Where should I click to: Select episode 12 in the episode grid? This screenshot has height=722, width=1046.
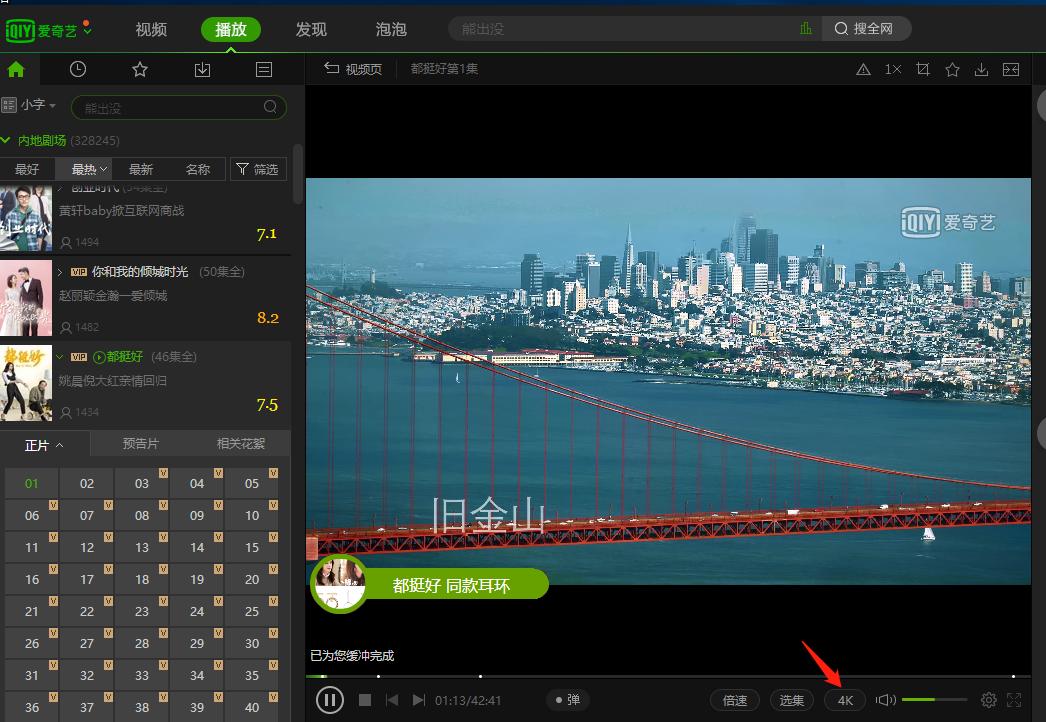tap(87, 547)
